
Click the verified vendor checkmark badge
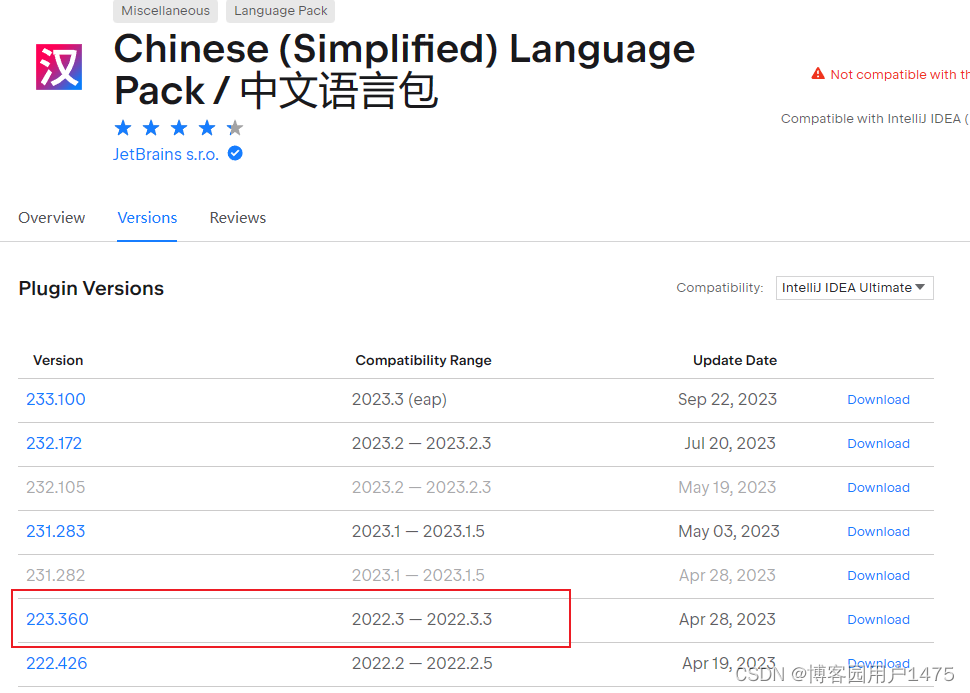(x=235, y=153)
